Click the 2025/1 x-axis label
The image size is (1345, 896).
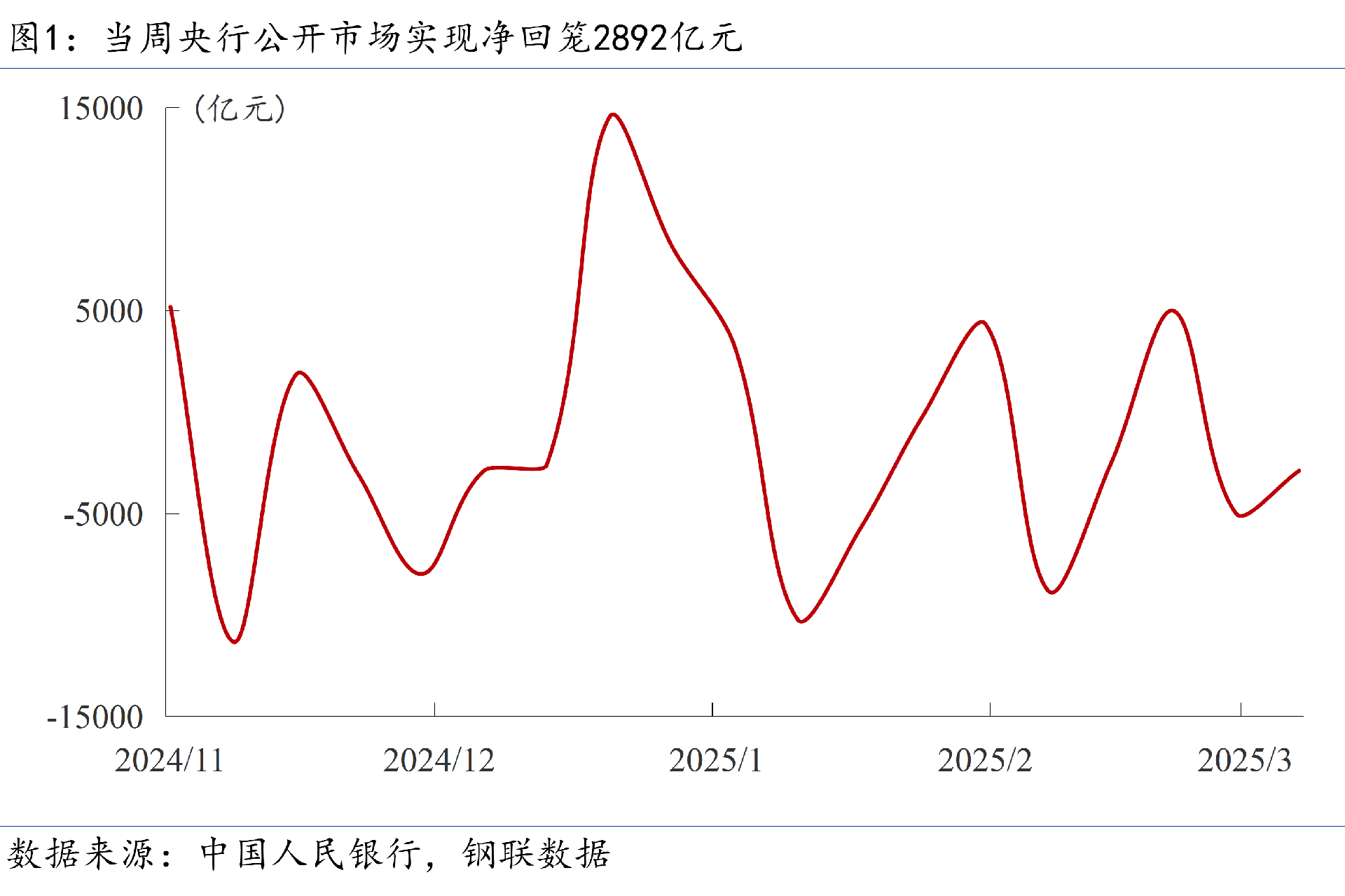click(715, 761)
